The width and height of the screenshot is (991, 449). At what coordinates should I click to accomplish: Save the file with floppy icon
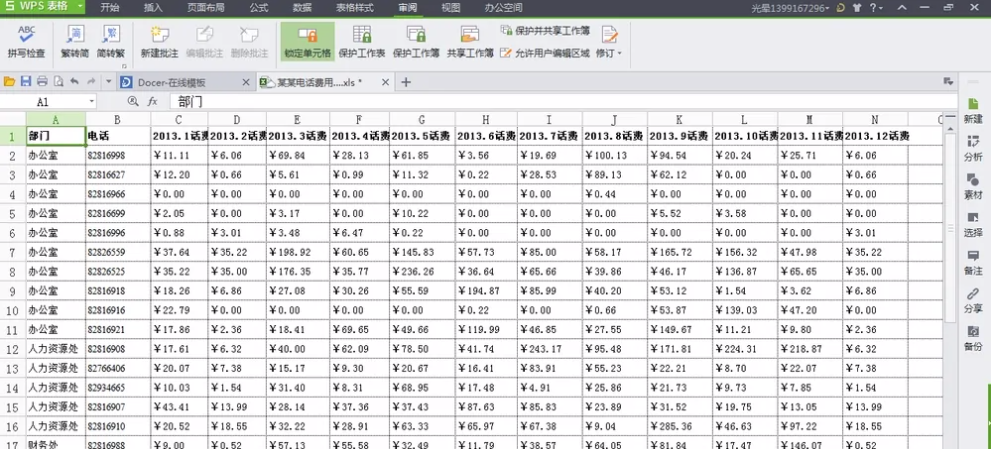pos(26,82)
